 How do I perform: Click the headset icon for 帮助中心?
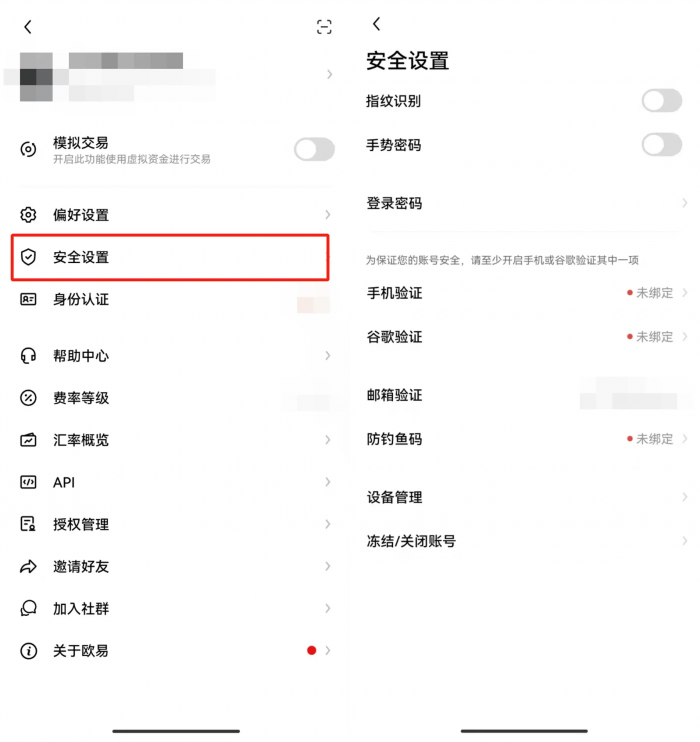click(x=28, y=355)
